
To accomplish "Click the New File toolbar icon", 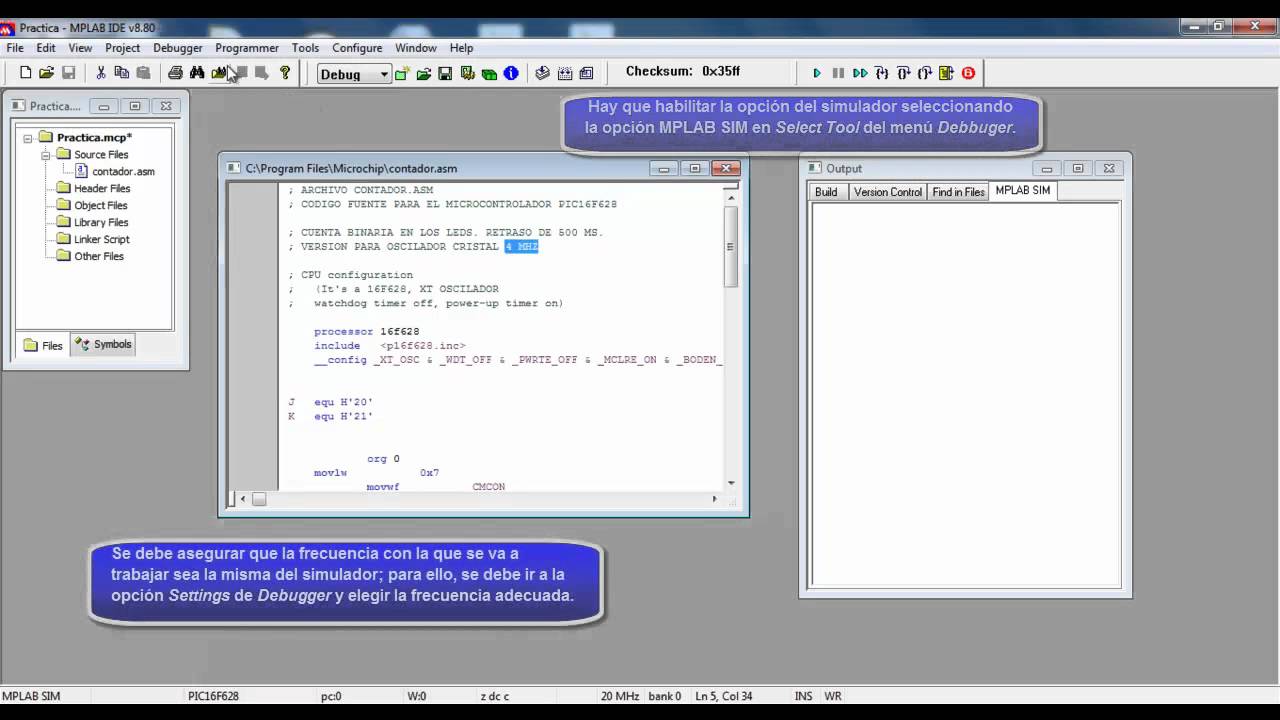I will (26, 73).
